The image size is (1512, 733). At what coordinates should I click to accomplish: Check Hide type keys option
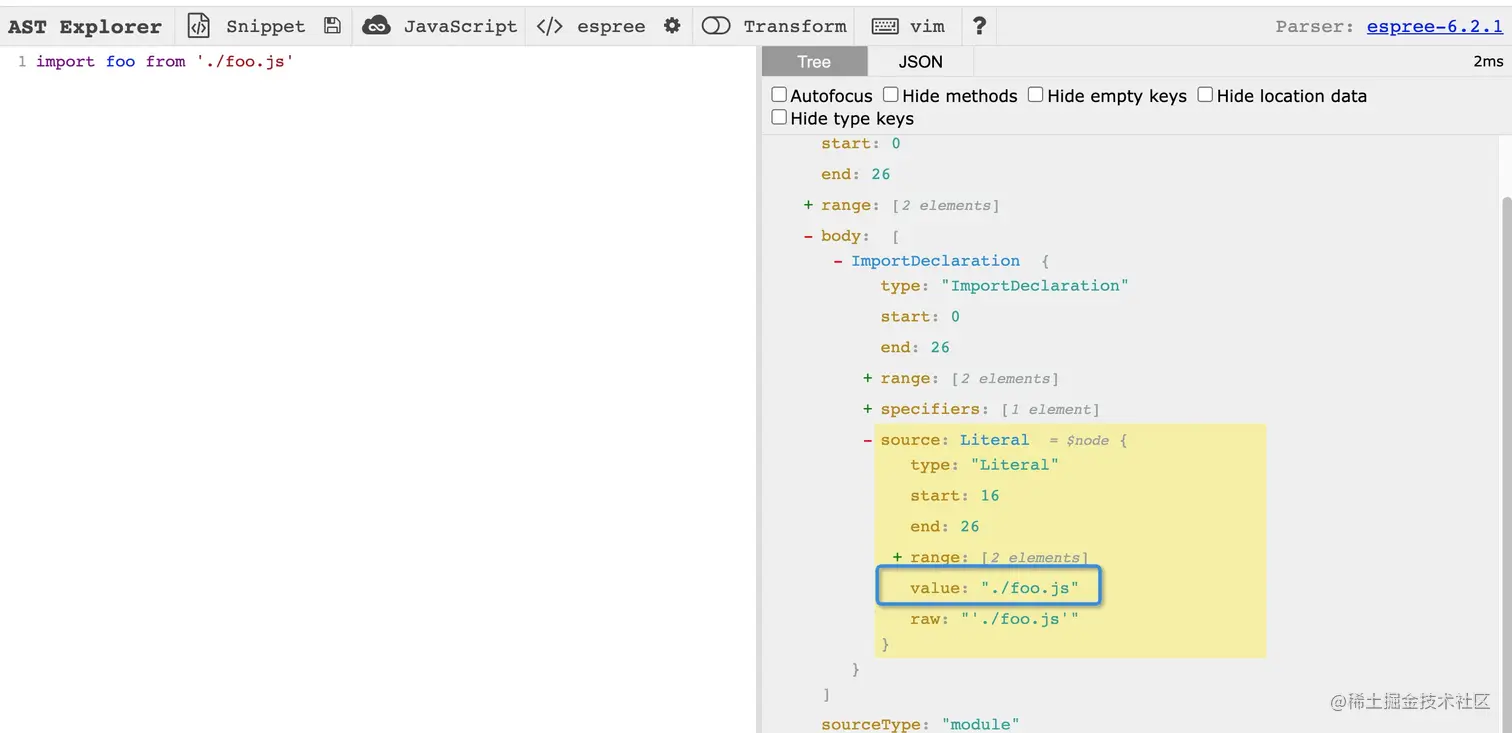[779, 118]
